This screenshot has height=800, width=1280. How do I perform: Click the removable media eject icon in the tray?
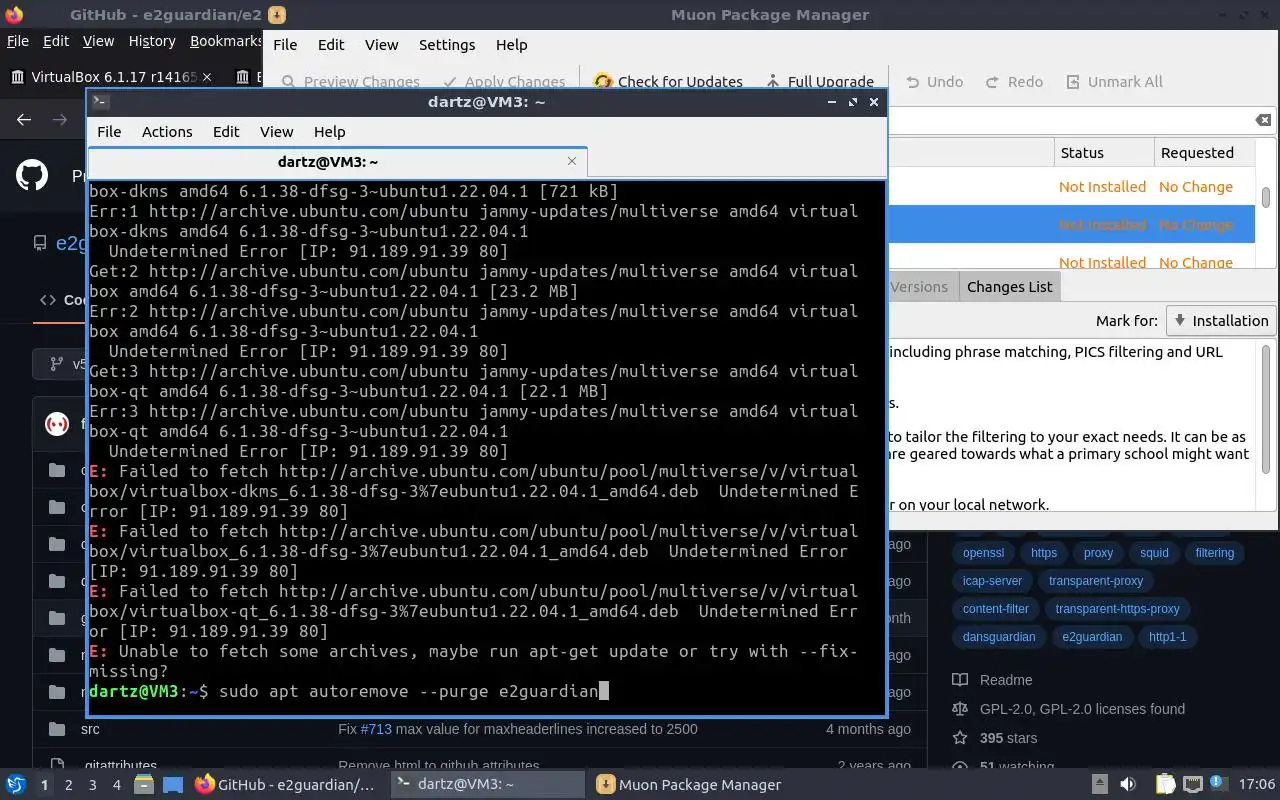coord(1099,784)
